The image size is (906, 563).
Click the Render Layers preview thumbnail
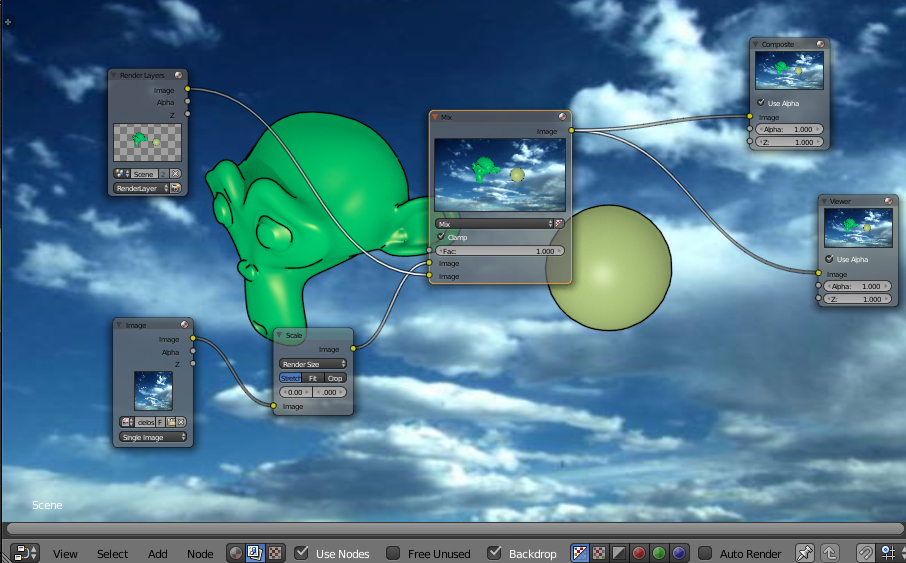click(147, 142)
